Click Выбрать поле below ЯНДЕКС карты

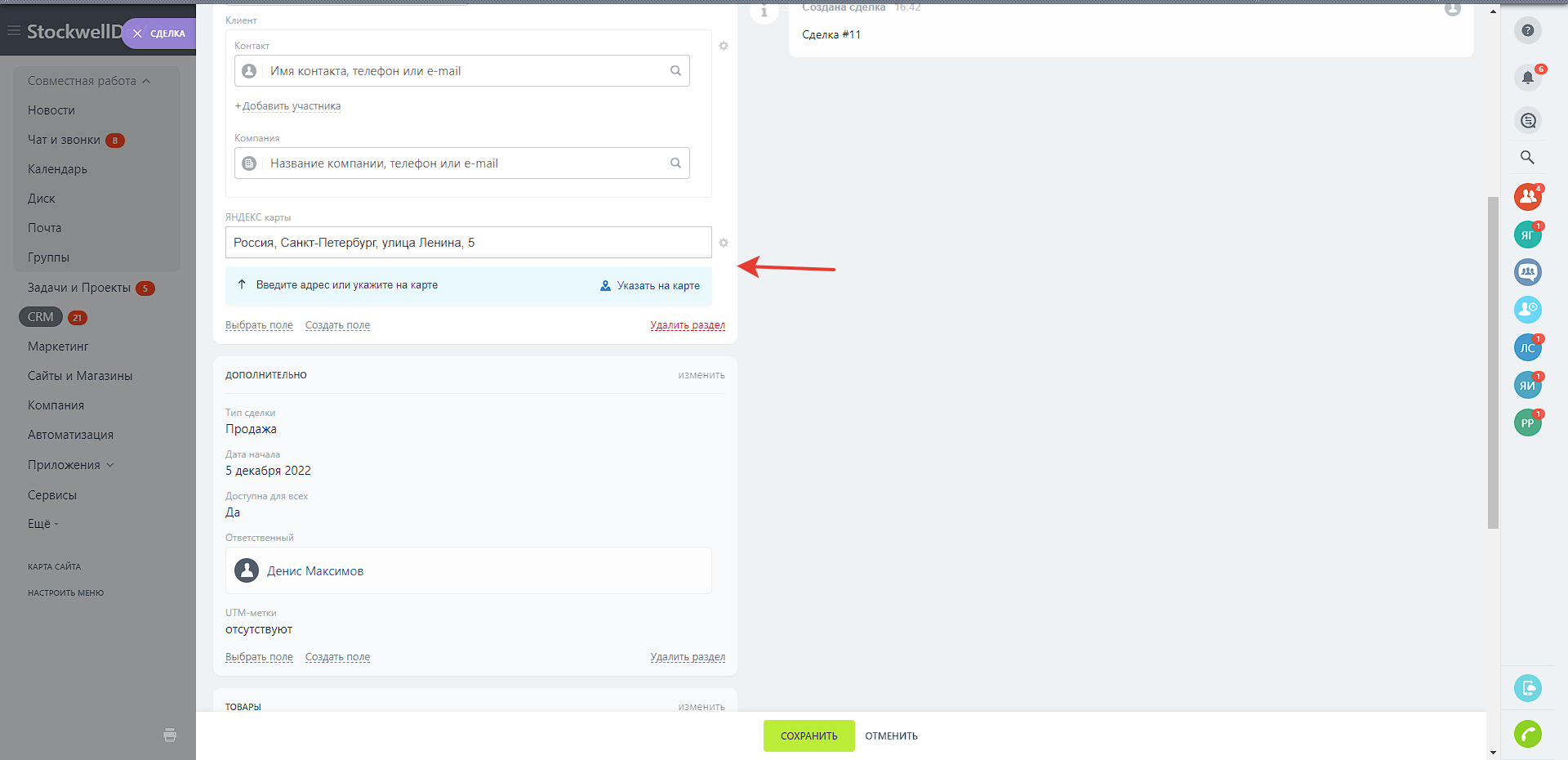coord(259,325)
